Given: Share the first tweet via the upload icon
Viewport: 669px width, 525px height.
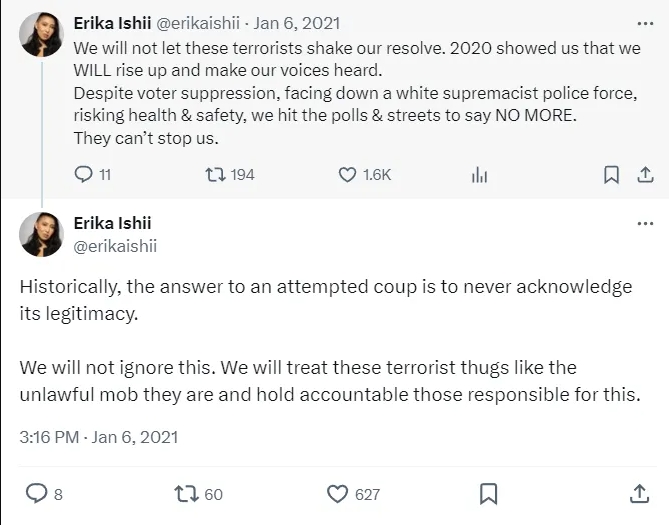Looking at the screenshot, I should tap(646, 175).
